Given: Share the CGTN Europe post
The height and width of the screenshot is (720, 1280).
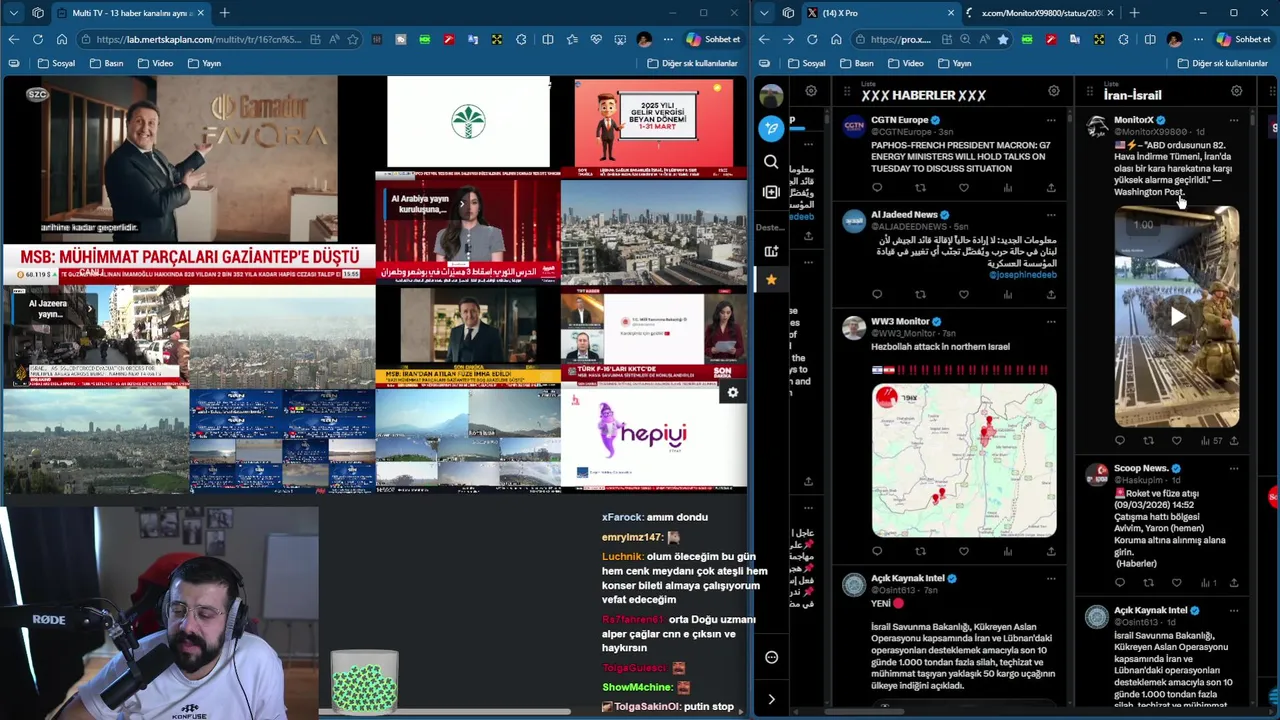Looking at the screenshot, I should point(1051,187).
